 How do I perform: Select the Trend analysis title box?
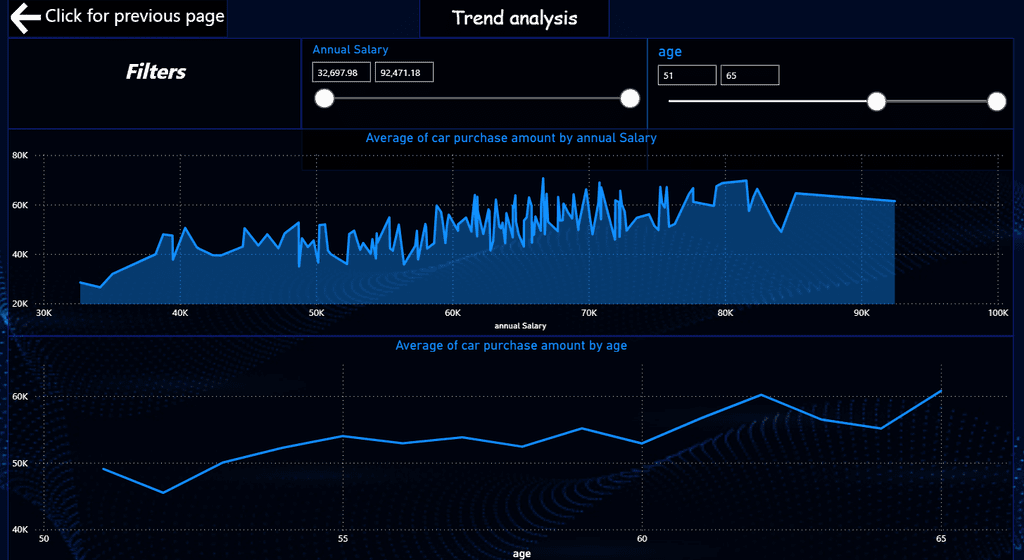click(514, 18)
